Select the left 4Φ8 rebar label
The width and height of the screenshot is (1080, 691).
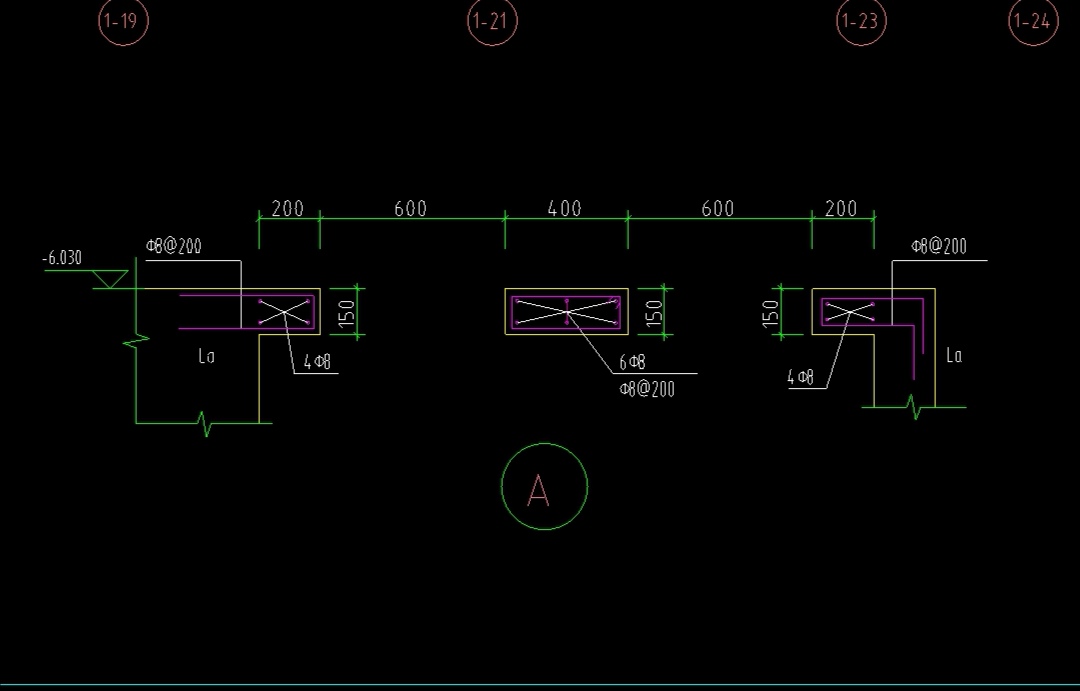tap(317, 363)
